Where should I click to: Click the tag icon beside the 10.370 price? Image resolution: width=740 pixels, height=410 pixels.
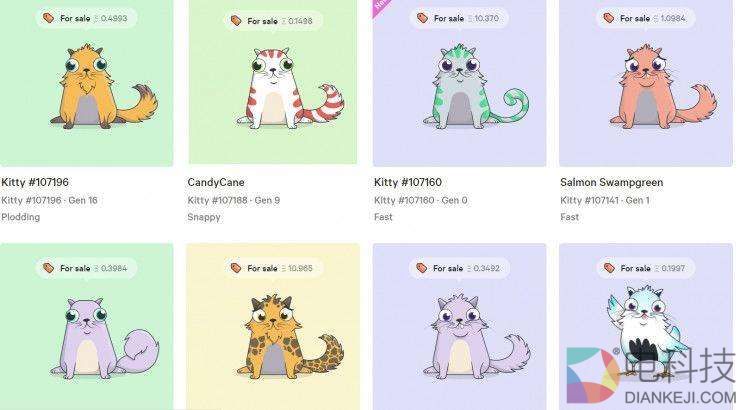(422, 18)
